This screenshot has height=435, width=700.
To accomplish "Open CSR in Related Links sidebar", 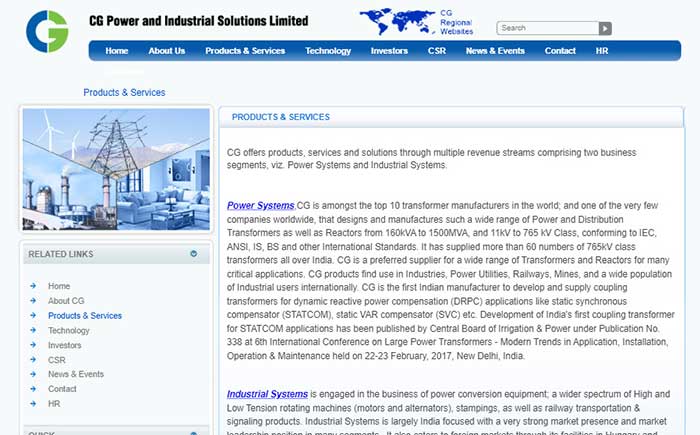I will click(57, 360).
